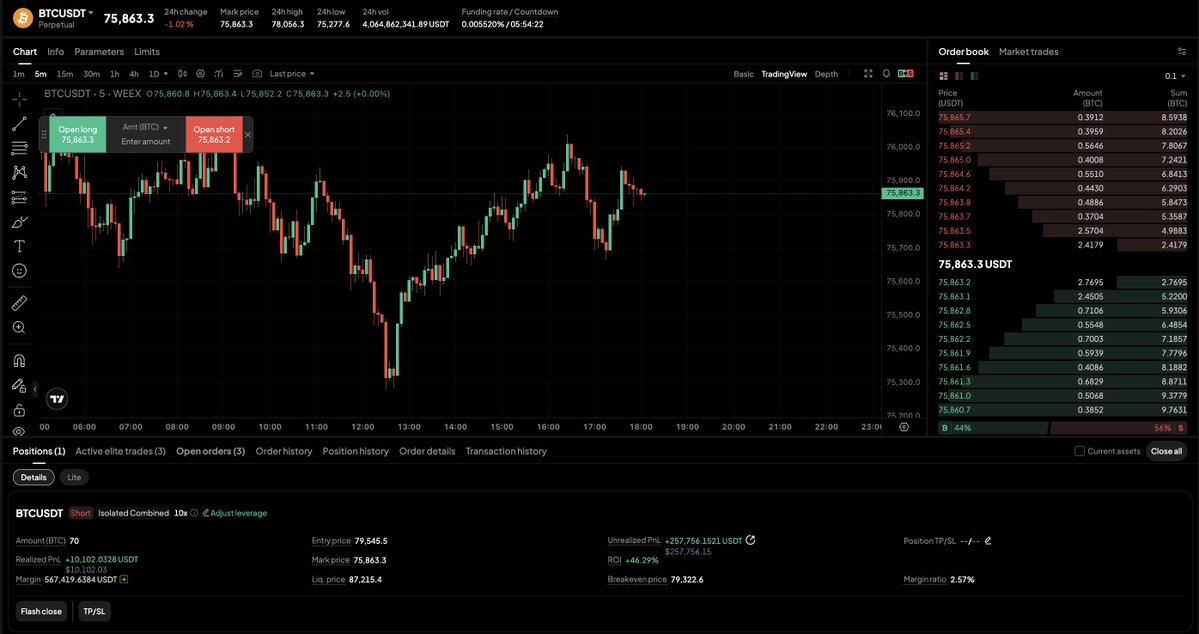Image resolution: width=1199 pixels, height=634 pixels.
Task: Click the Close all button
Action: (x=1166, y=451)
